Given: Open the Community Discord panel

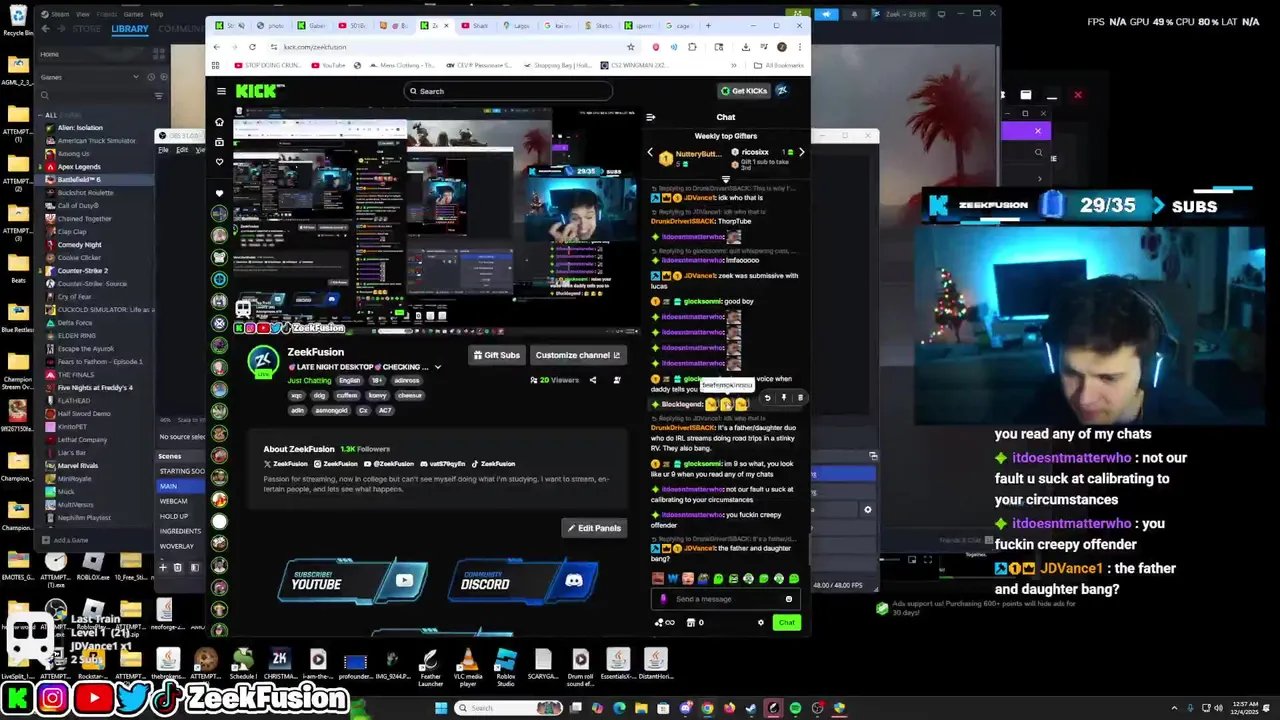Looking at the screenshot, I should point(522,582).
